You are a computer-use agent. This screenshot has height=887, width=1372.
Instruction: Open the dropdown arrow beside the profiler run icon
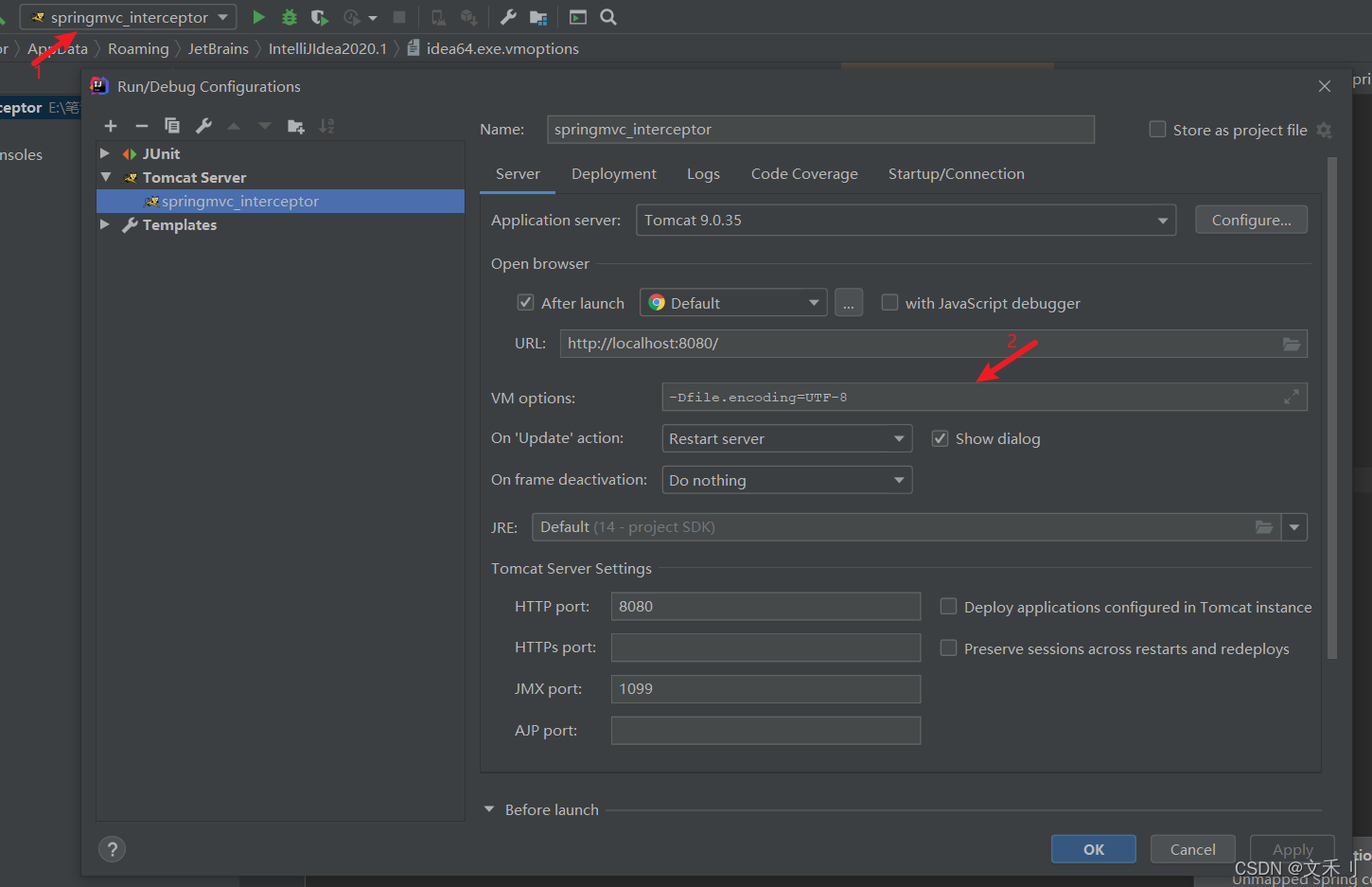point(373,18)
